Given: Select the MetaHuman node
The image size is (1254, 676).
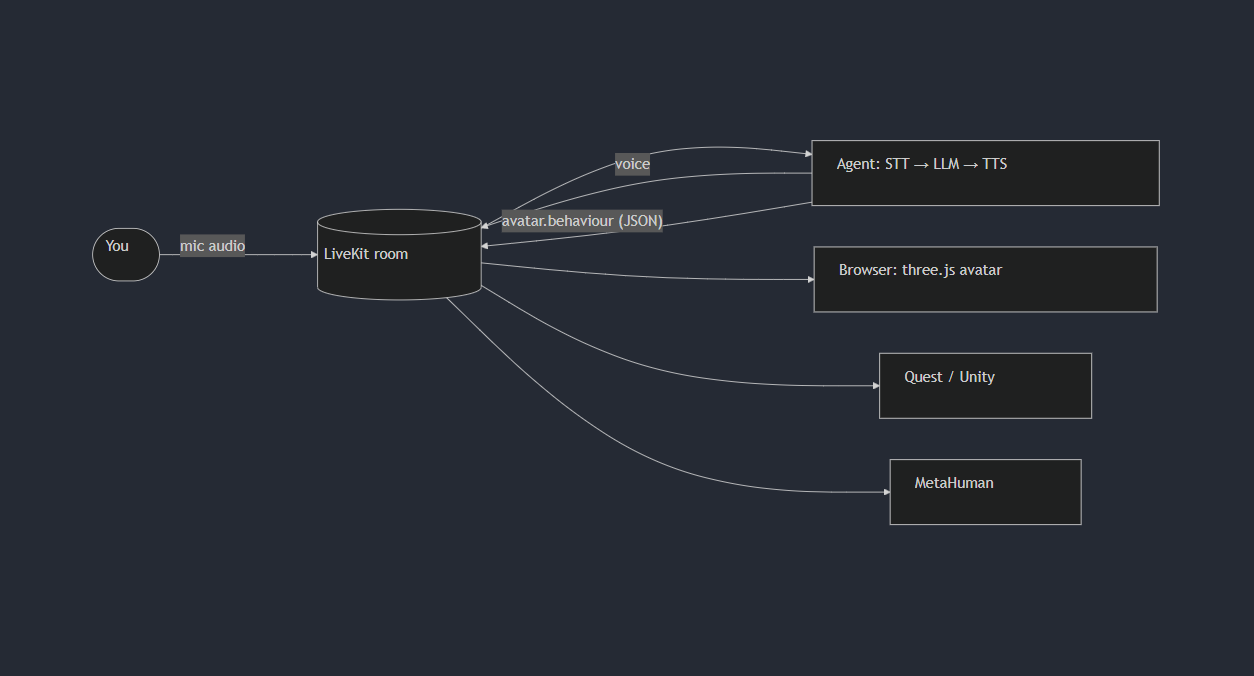Looking at the screenshot, I should (985, 491).
